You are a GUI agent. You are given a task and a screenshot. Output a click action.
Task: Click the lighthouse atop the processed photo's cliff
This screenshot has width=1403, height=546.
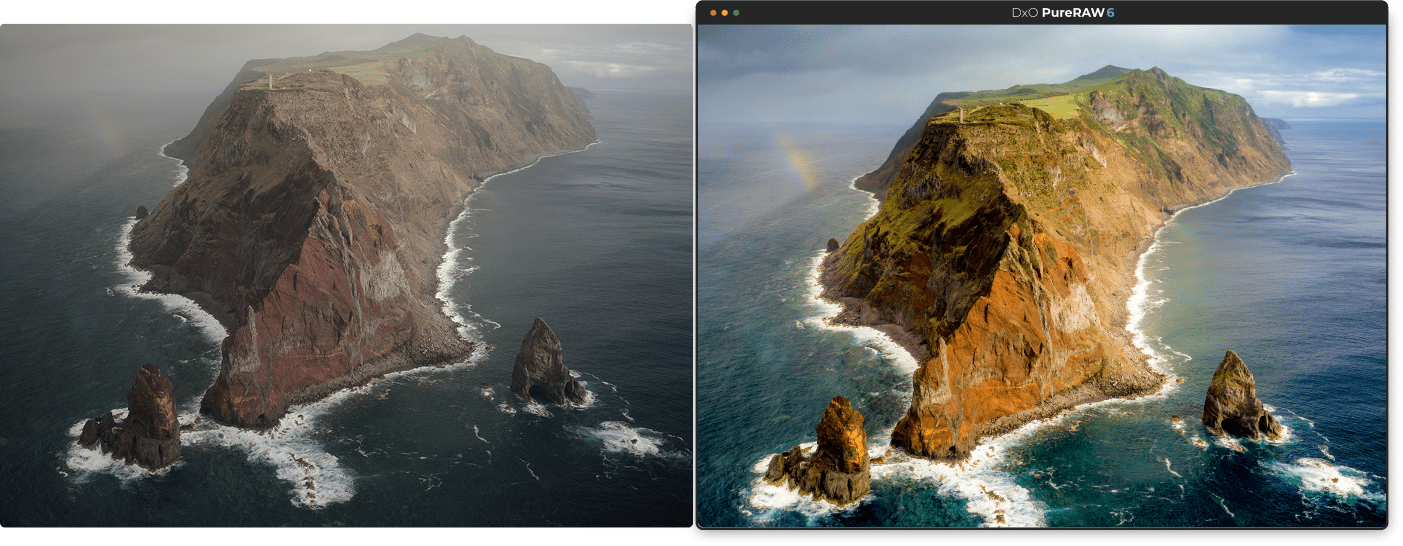tap(962, 114)
